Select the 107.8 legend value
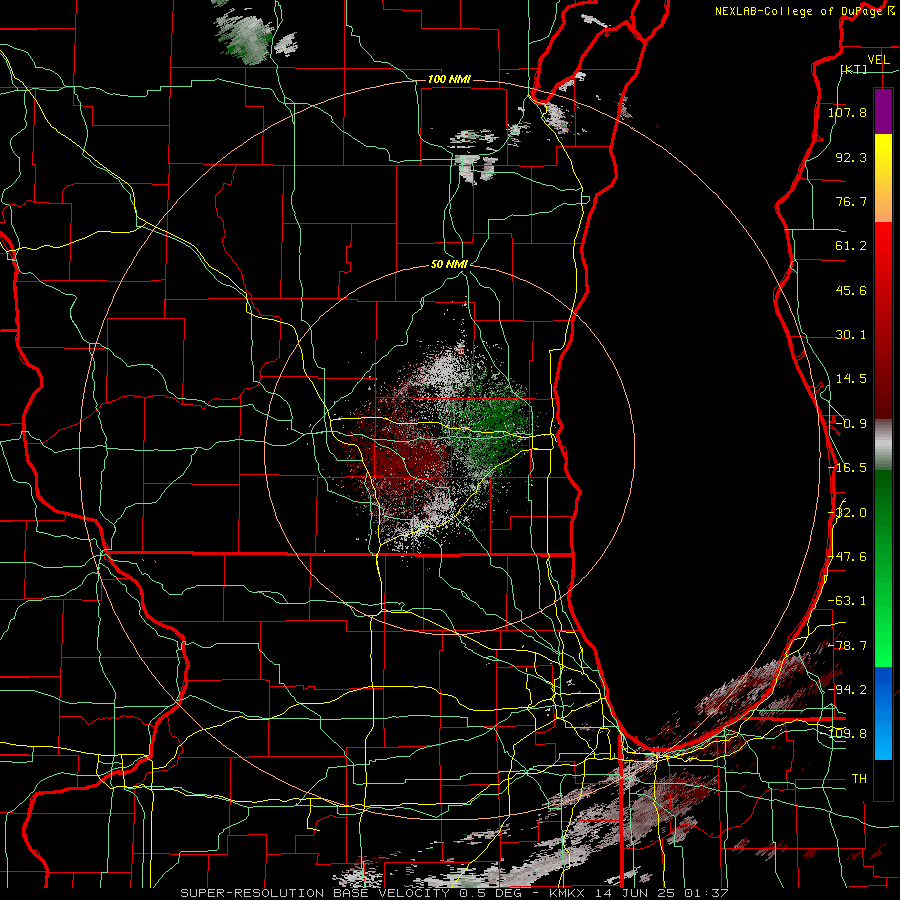The width and height of the screenshot is (900, 900). tap(847, 112)
